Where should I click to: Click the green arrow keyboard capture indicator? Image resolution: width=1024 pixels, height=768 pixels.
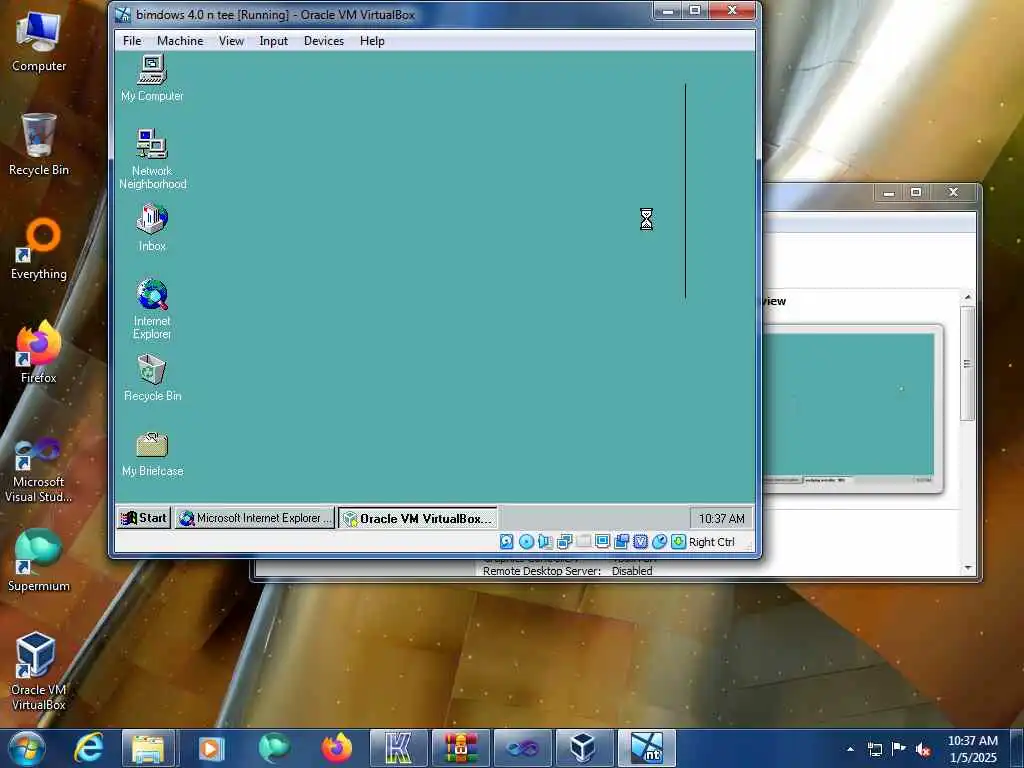point(679,541)
